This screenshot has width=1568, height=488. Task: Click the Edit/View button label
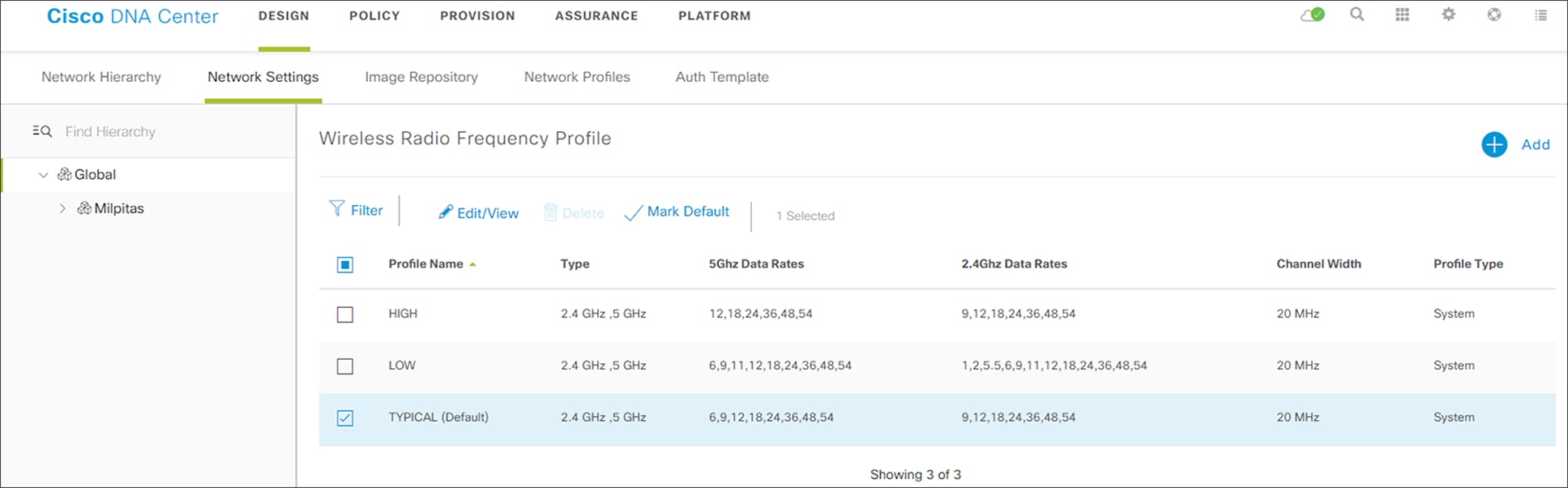click(488, 213)
